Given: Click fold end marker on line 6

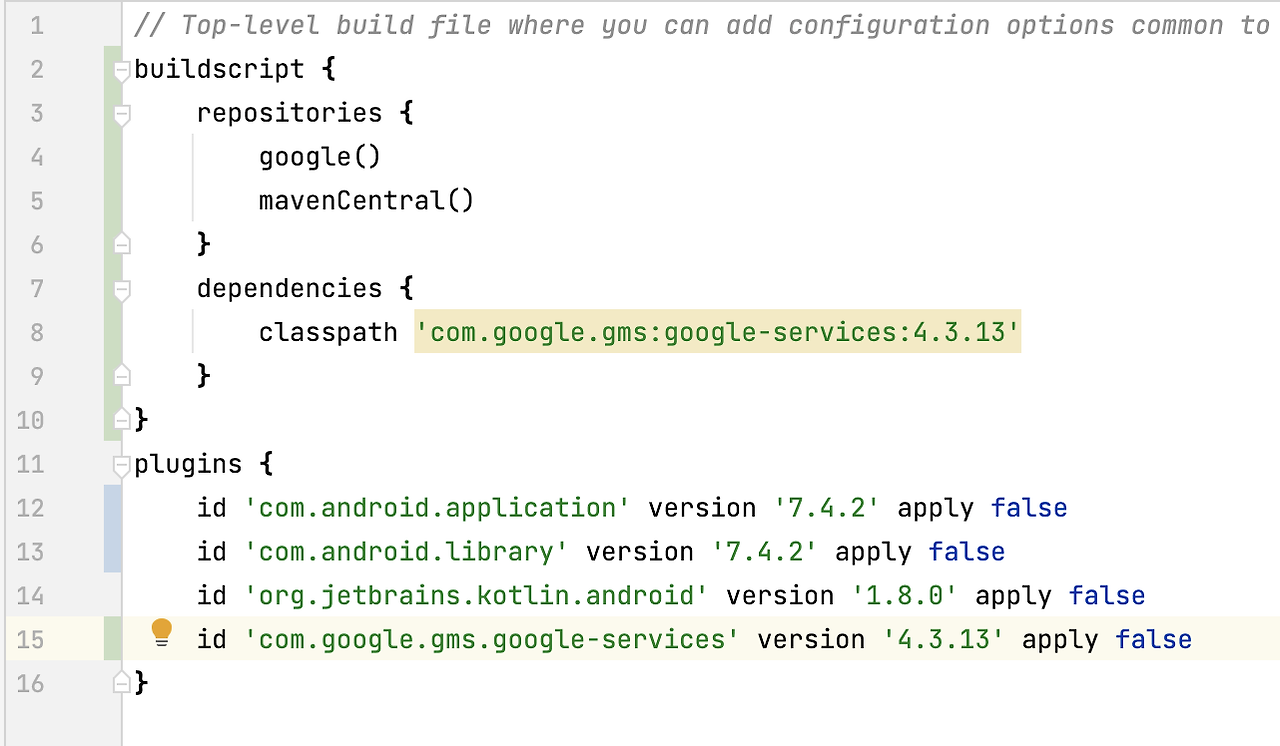Looking at the screenshot, I should (x=122, y=243).
